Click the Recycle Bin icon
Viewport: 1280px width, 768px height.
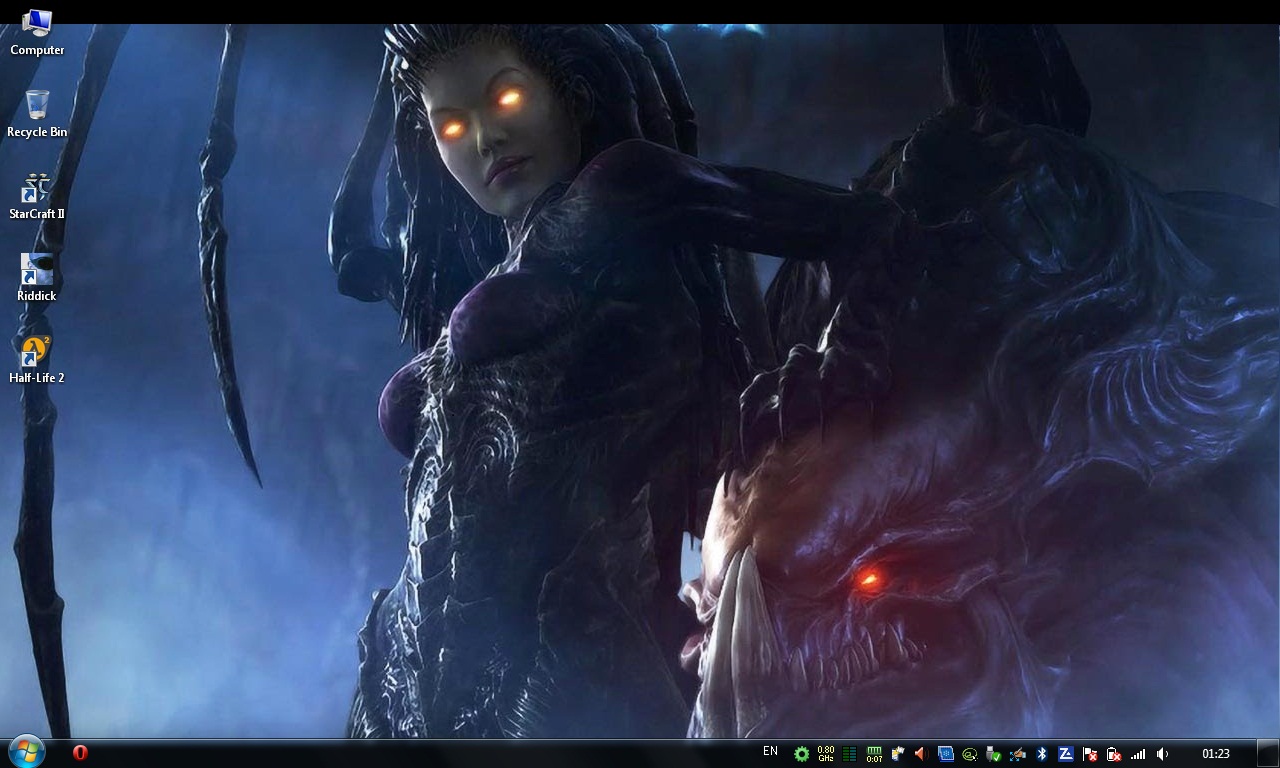click(37, 113)
